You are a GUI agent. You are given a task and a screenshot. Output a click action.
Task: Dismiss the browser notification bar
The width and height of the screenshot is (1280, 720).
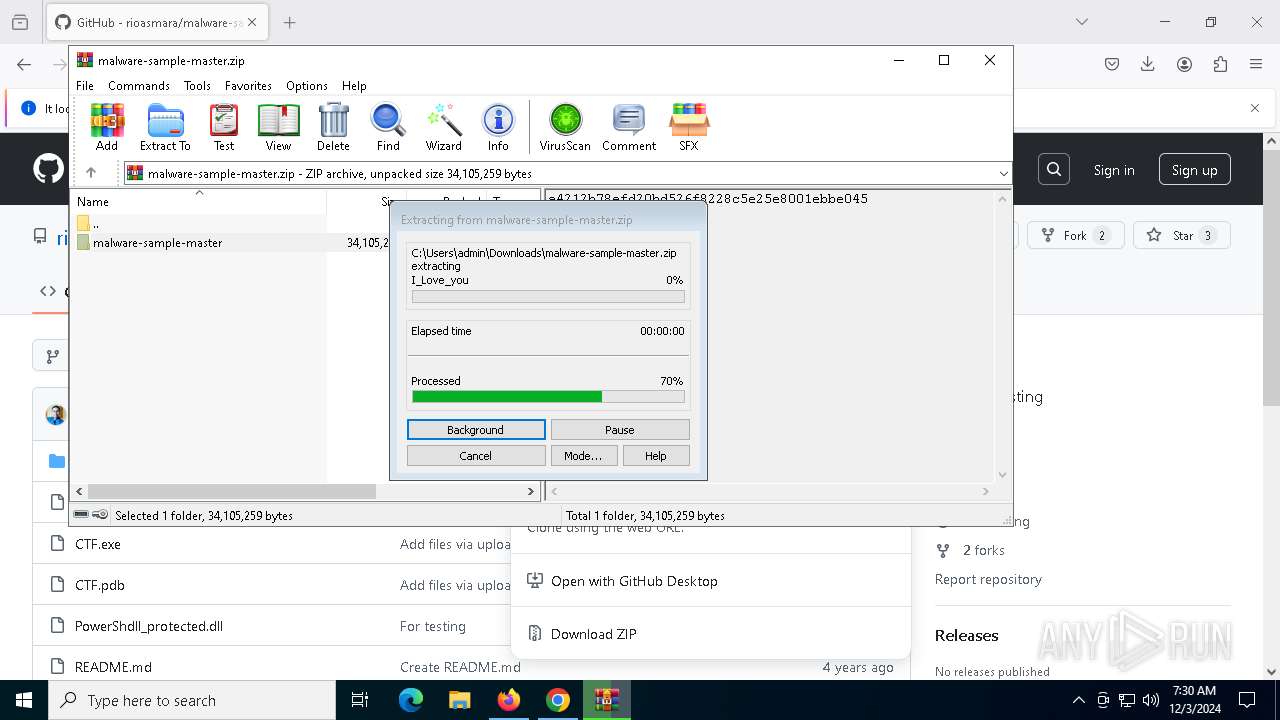pos(1255,108)
